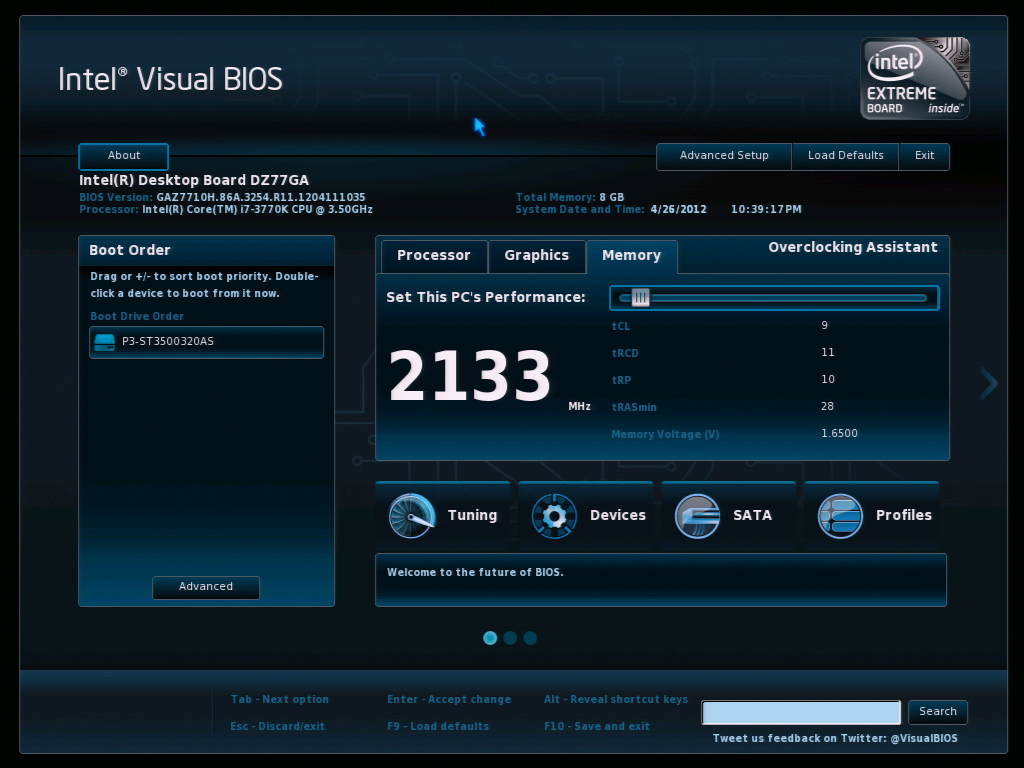
Task: Click the Memory Voltage value 1.6500
Action: (839, 434)
